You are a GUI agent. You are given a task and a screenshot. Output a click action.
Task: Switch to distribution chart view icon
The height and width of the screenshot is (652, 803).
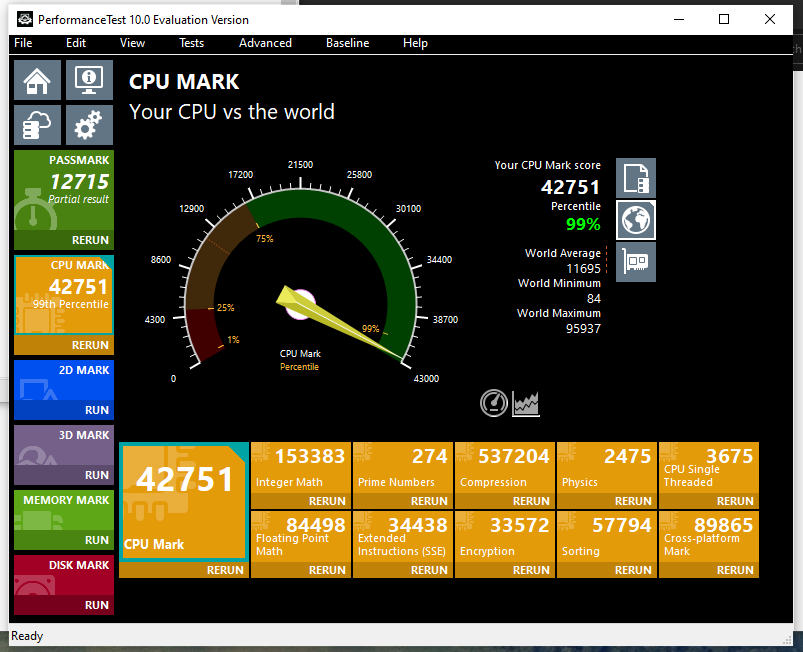pyautogui.click(x=526, y=403)
